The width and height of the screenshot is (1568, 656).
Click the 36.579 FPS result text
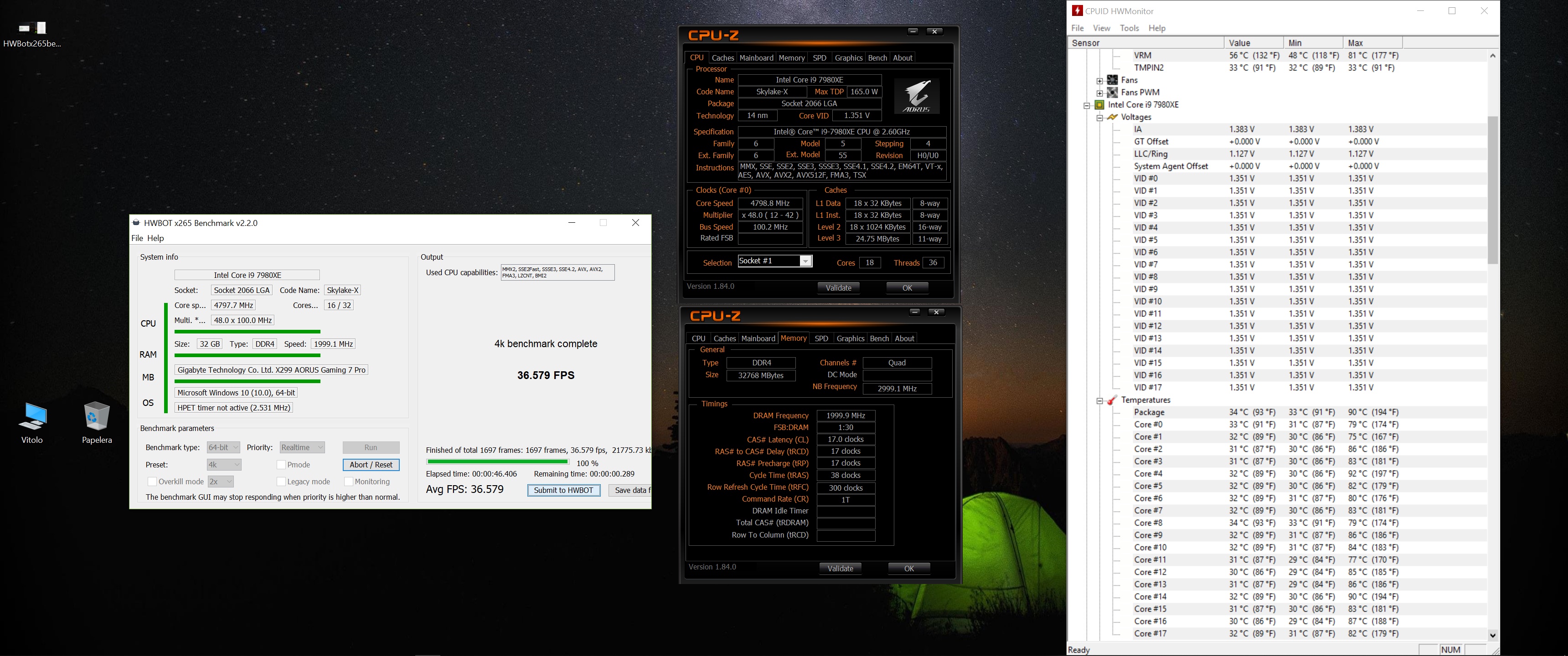coord(546,375)
